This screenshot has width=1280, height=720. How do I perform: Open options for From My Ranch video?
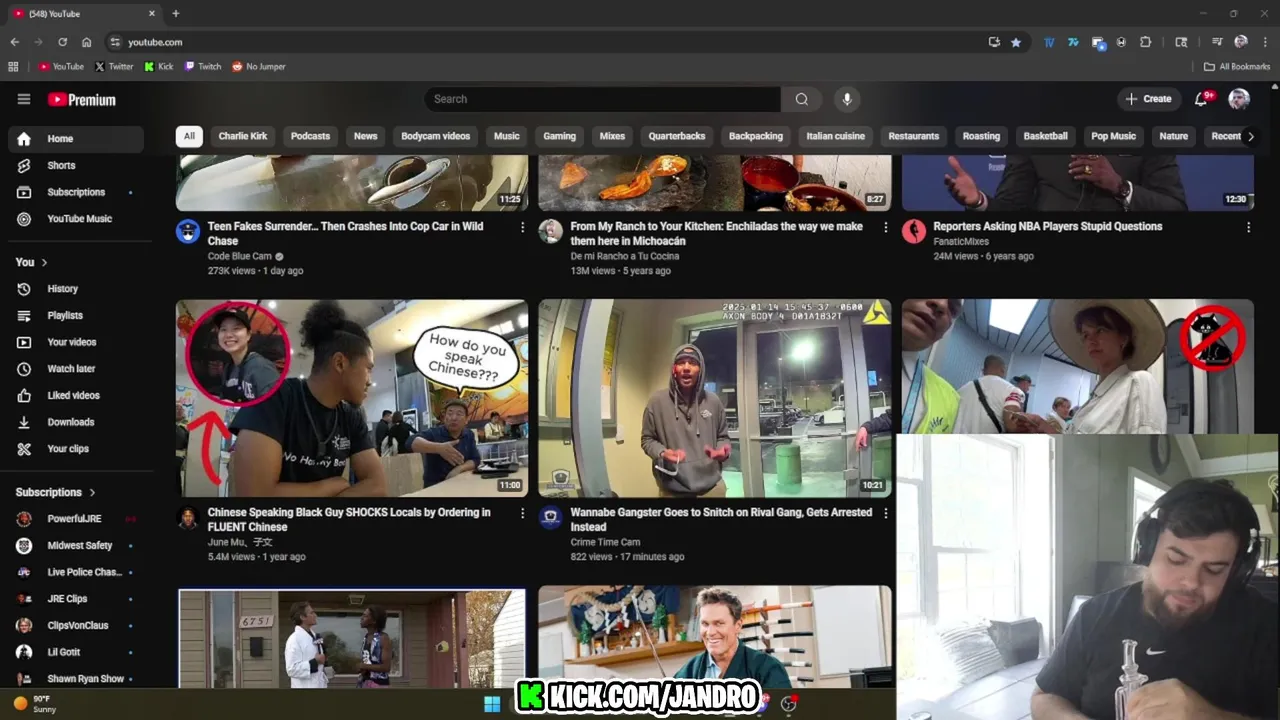click(885, 227)
